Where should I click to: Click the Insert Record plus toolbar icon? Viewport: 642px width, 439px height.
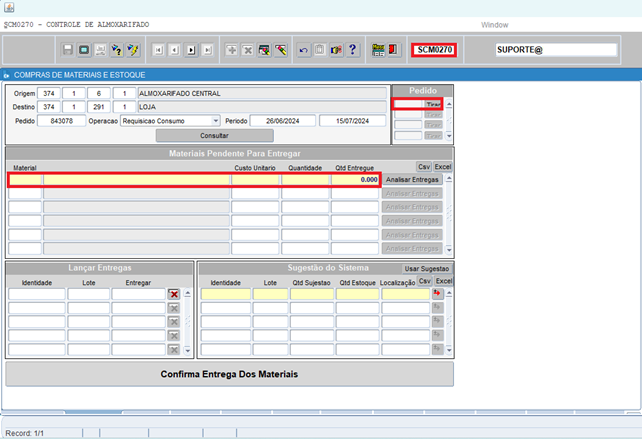231,50
